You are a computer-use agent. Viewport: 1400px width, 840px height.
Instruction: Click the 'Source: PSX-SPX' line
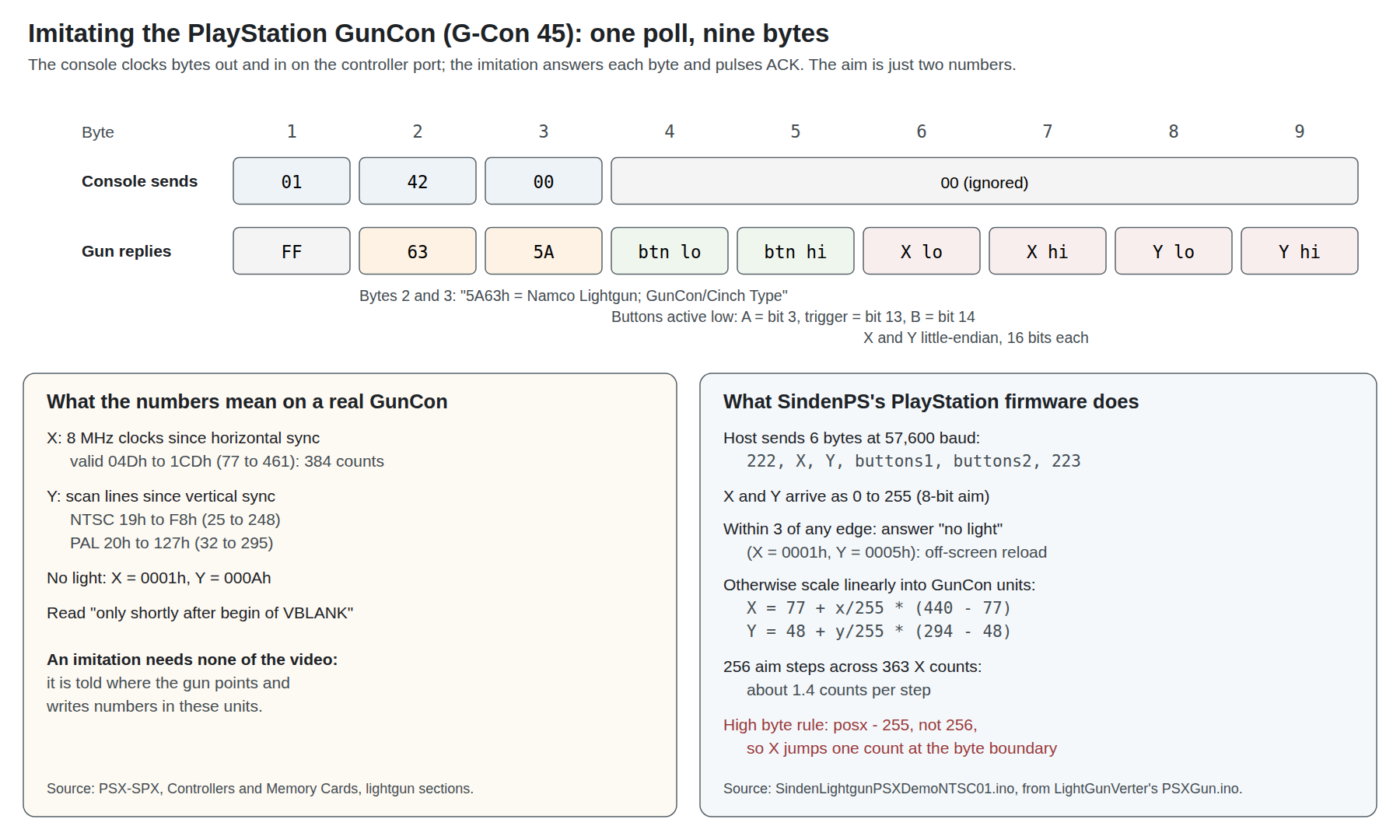pos(260,789)
